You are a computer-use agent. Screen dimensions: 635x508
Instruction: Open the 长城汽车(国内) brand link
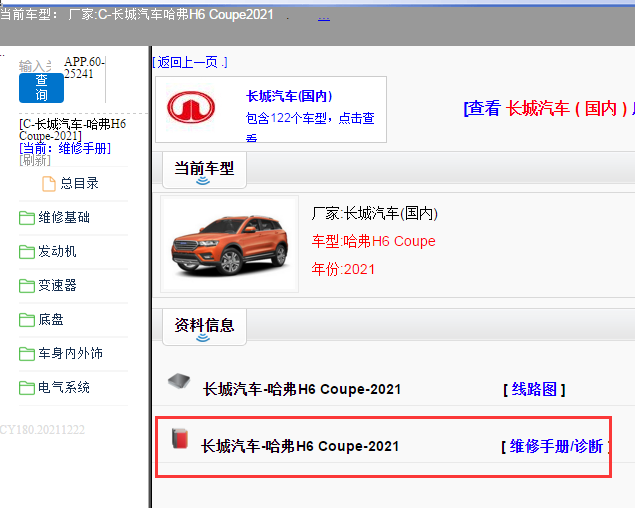tap(289, 96)
